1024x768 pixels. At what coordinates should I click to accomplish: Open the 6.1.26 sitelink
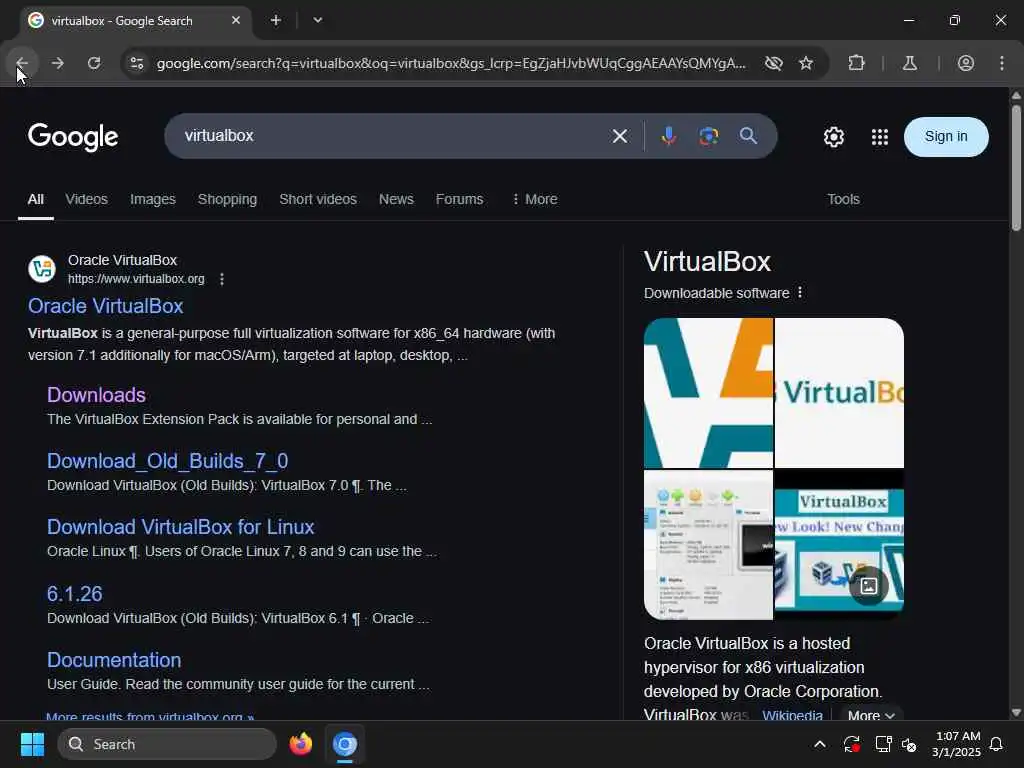[x=74, y=594]
